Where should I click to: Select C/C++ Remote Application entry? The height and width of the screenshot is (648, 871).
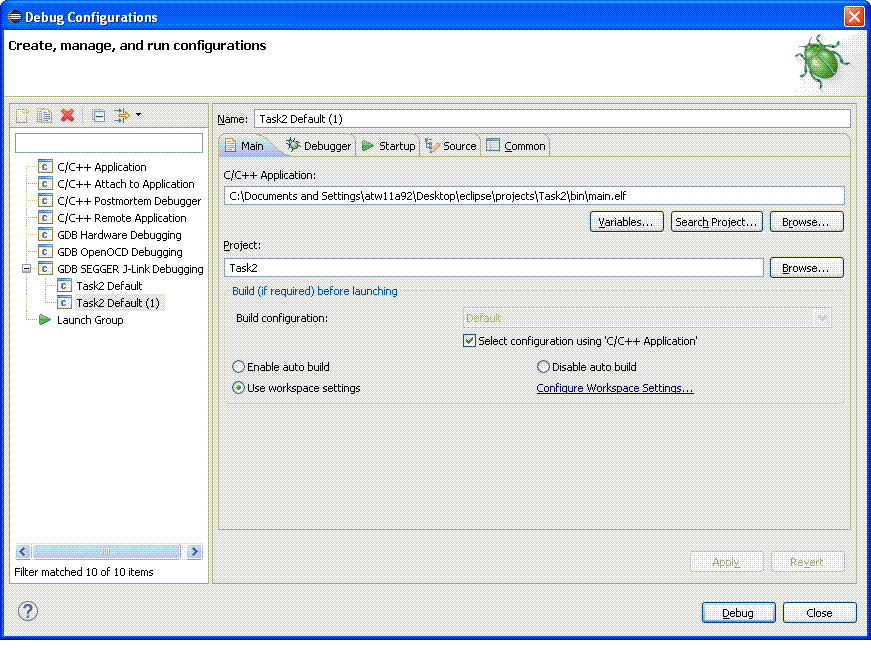pos(122,218)
